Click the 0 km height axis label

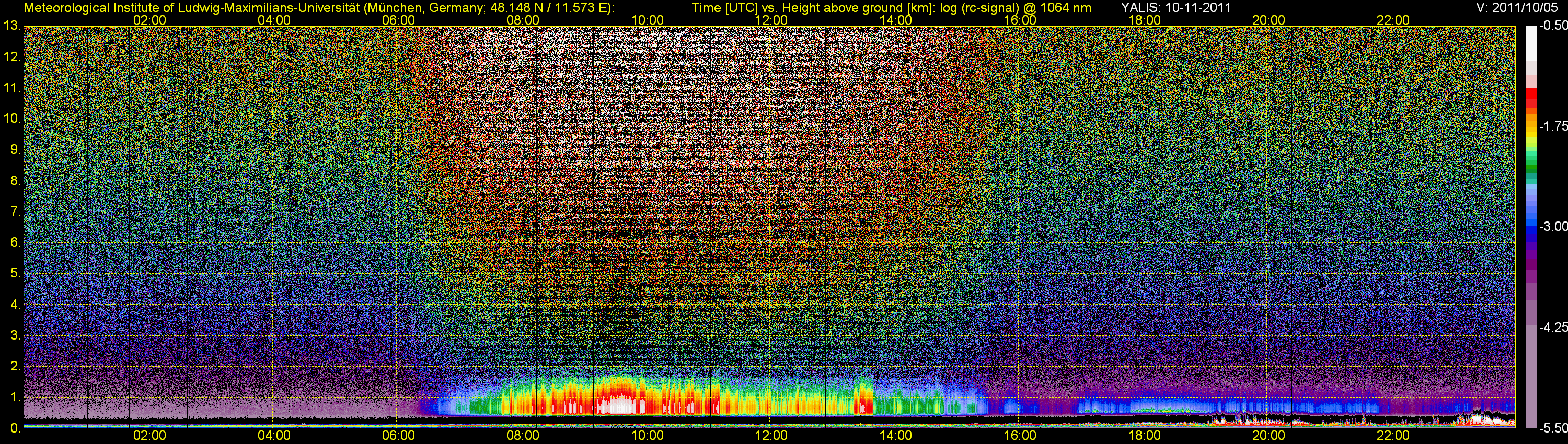click(15, 428)
